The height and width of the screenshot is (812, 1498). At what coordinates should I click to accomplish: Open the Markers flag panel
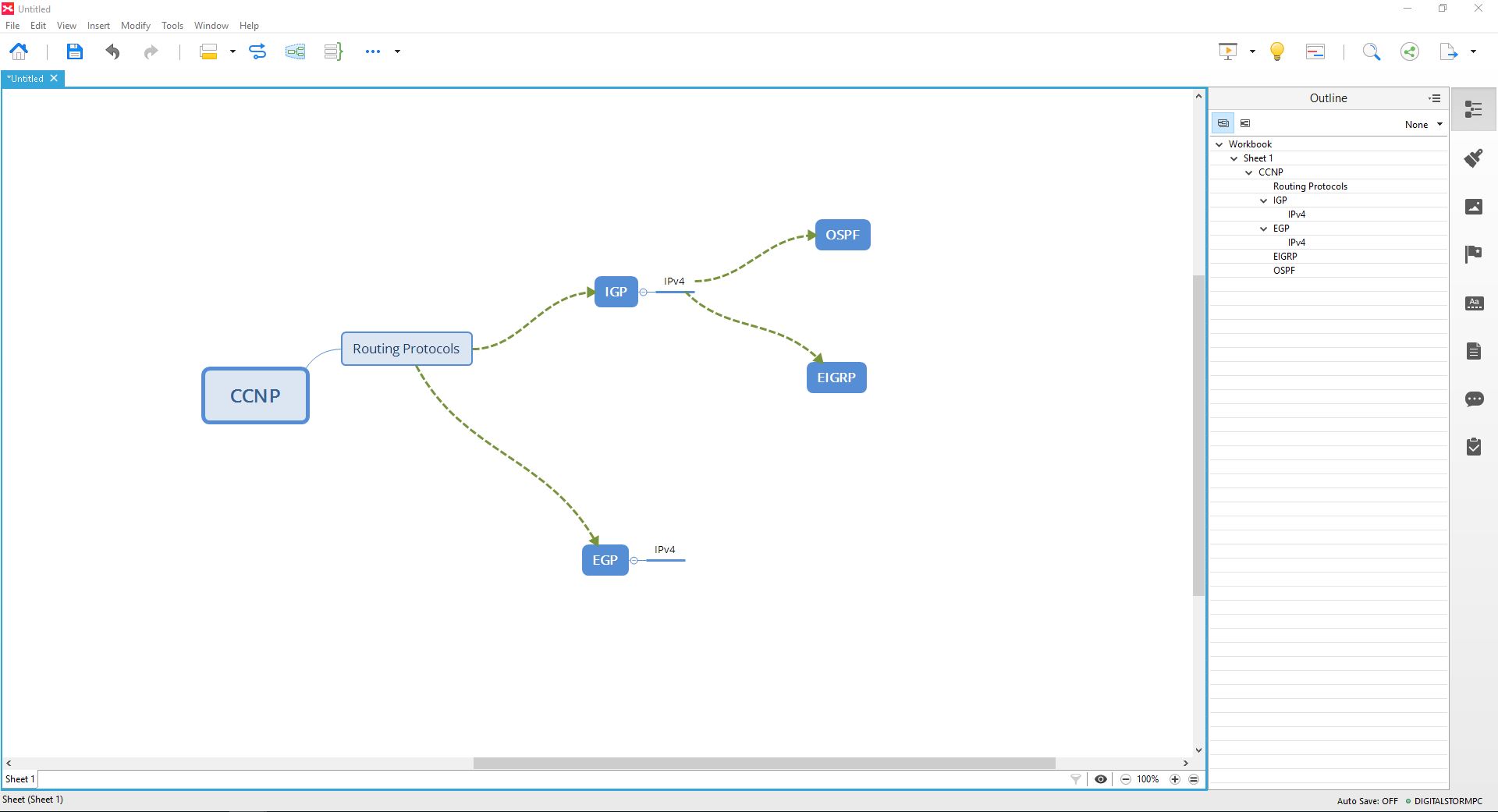click(1473, 254)
